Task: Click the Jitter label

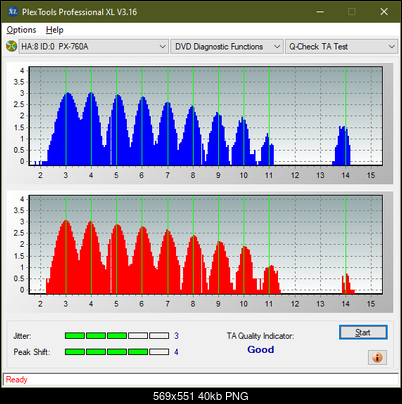Action: point(22,336)
